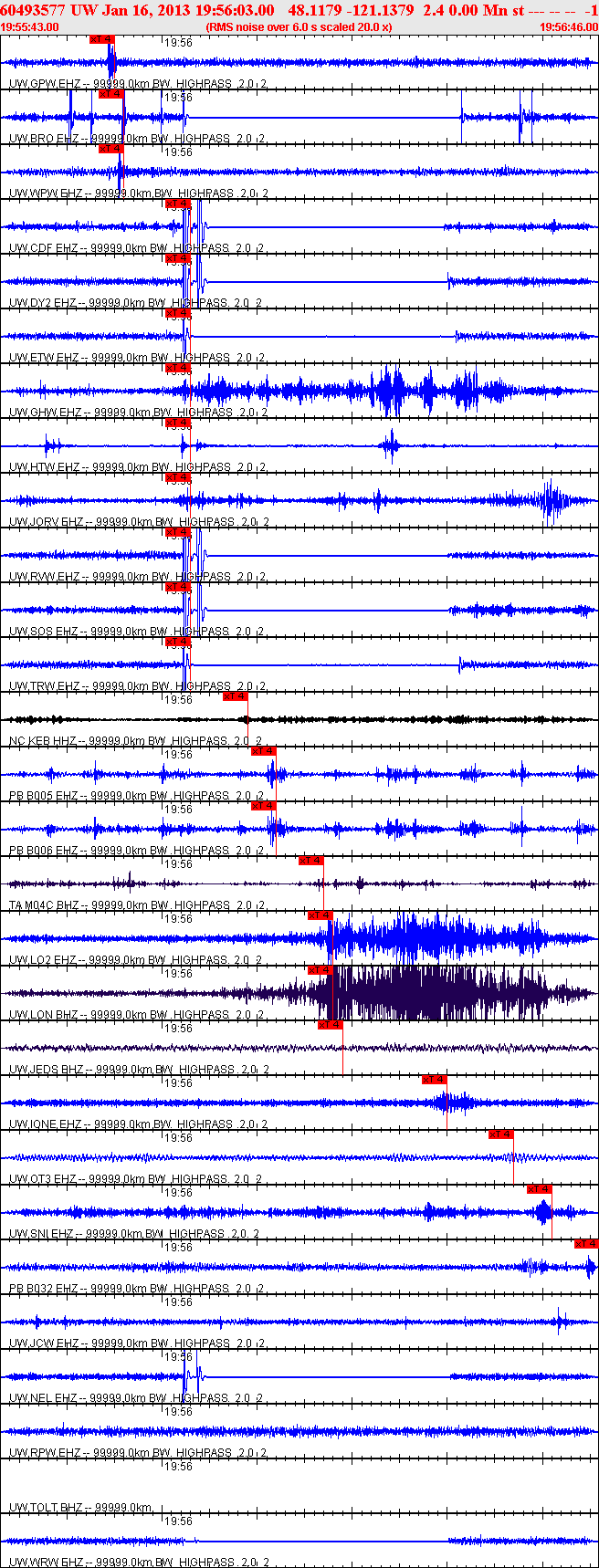This screenshot has height=1568, width=599.
Task: Select the pick flag on PB.B032 trace
Action: 586,1244
